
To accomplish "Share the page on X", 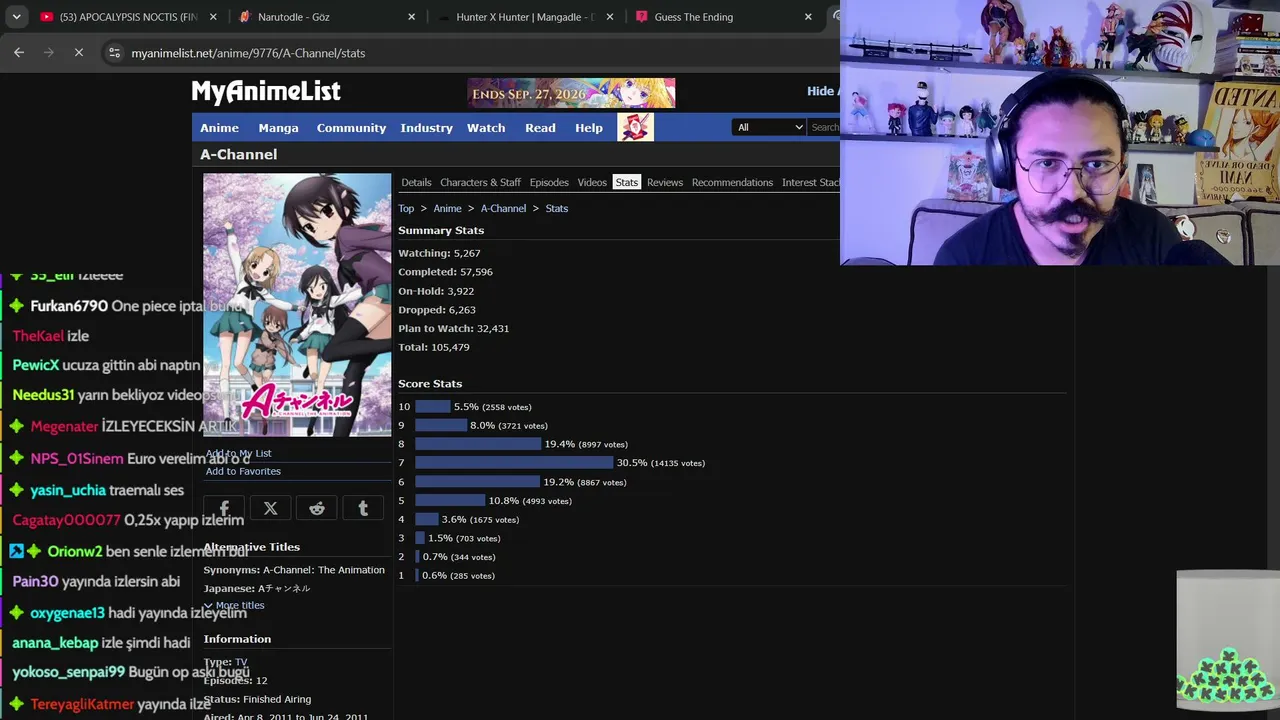I will pyautogui.click(x=270, y=508).
